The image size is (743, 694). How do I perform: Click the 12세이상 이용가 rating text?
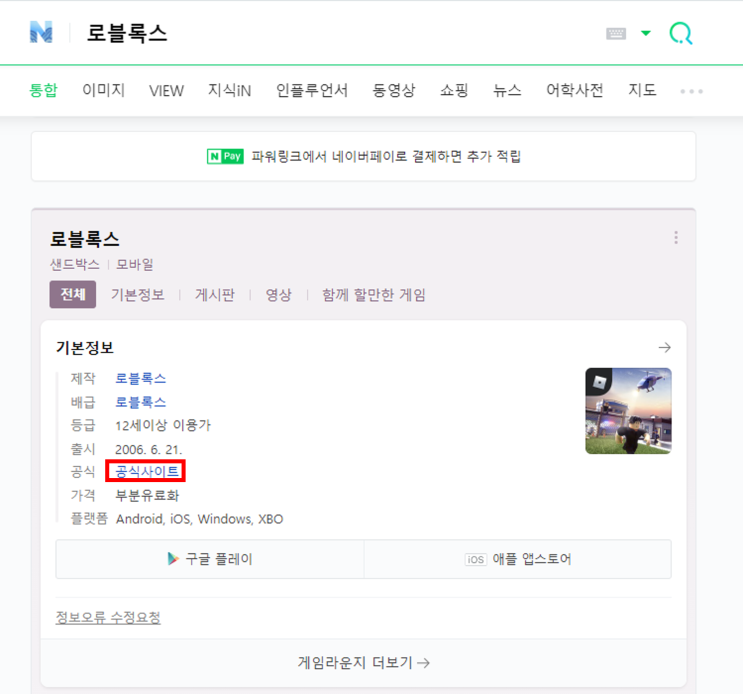163,425
